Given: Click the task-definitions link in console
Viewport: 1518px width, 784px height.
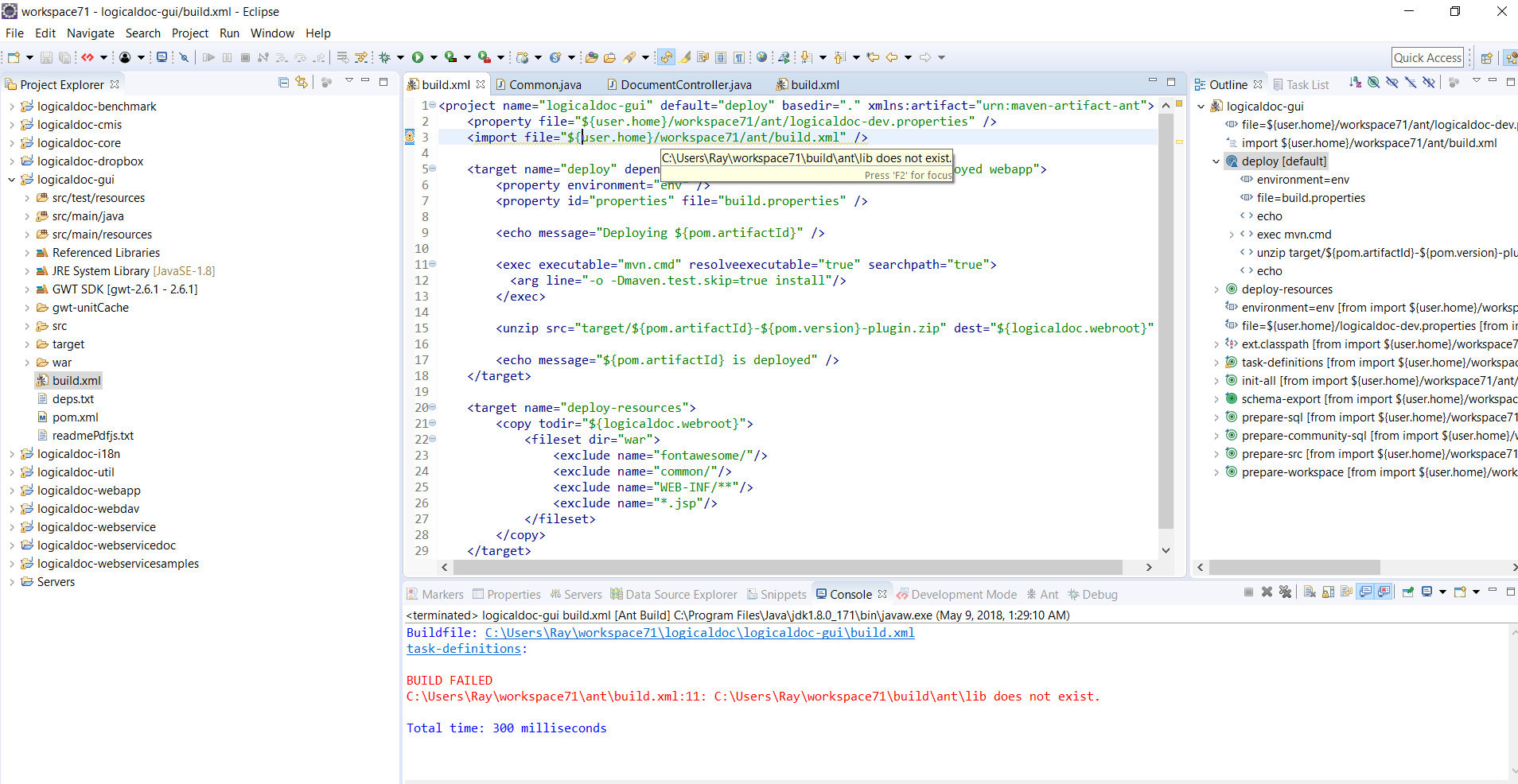Looking at the screenshot, I should pyautogui.click(x=463, y=649).
